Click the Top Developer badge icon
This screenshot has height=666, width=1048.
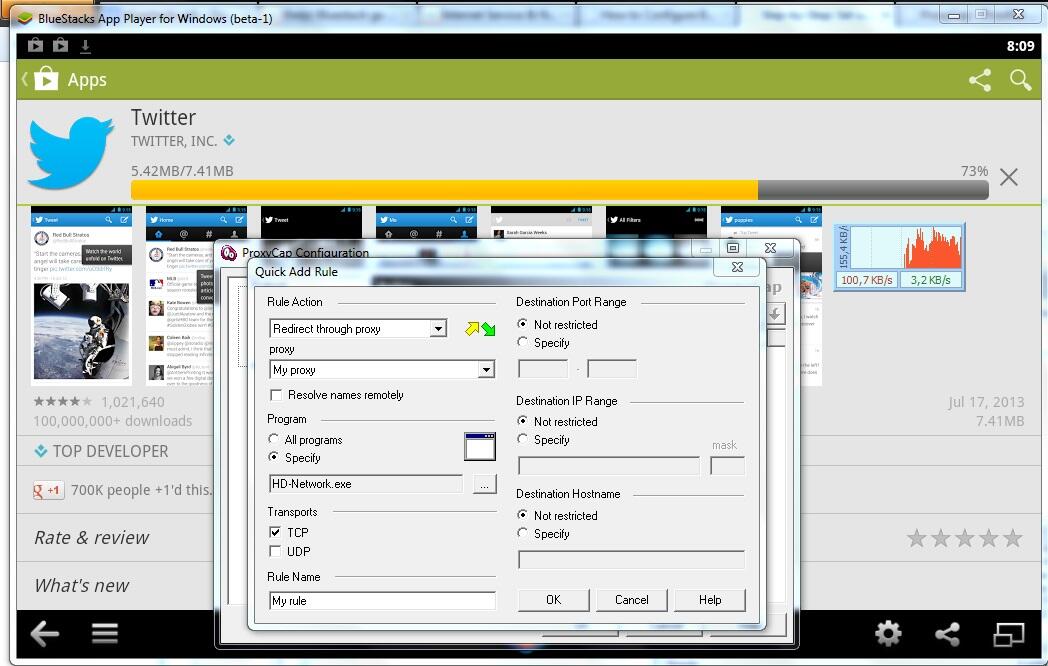[41, 451]
